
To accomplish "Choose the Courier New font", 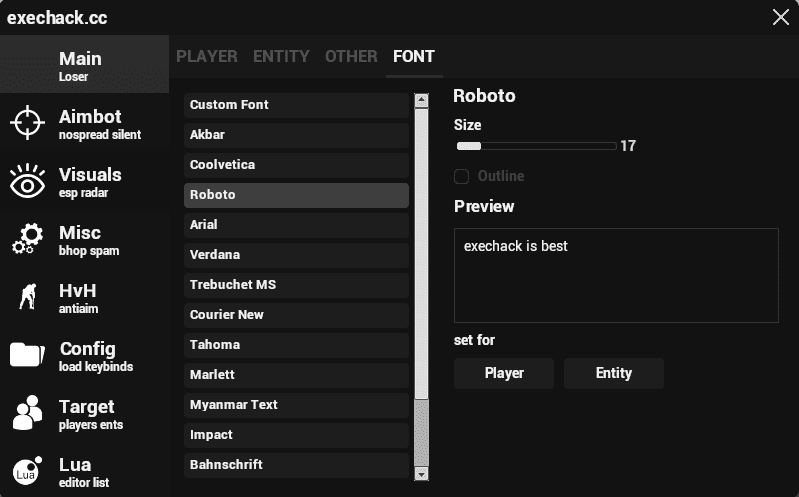I will click(x=296, y=315).
